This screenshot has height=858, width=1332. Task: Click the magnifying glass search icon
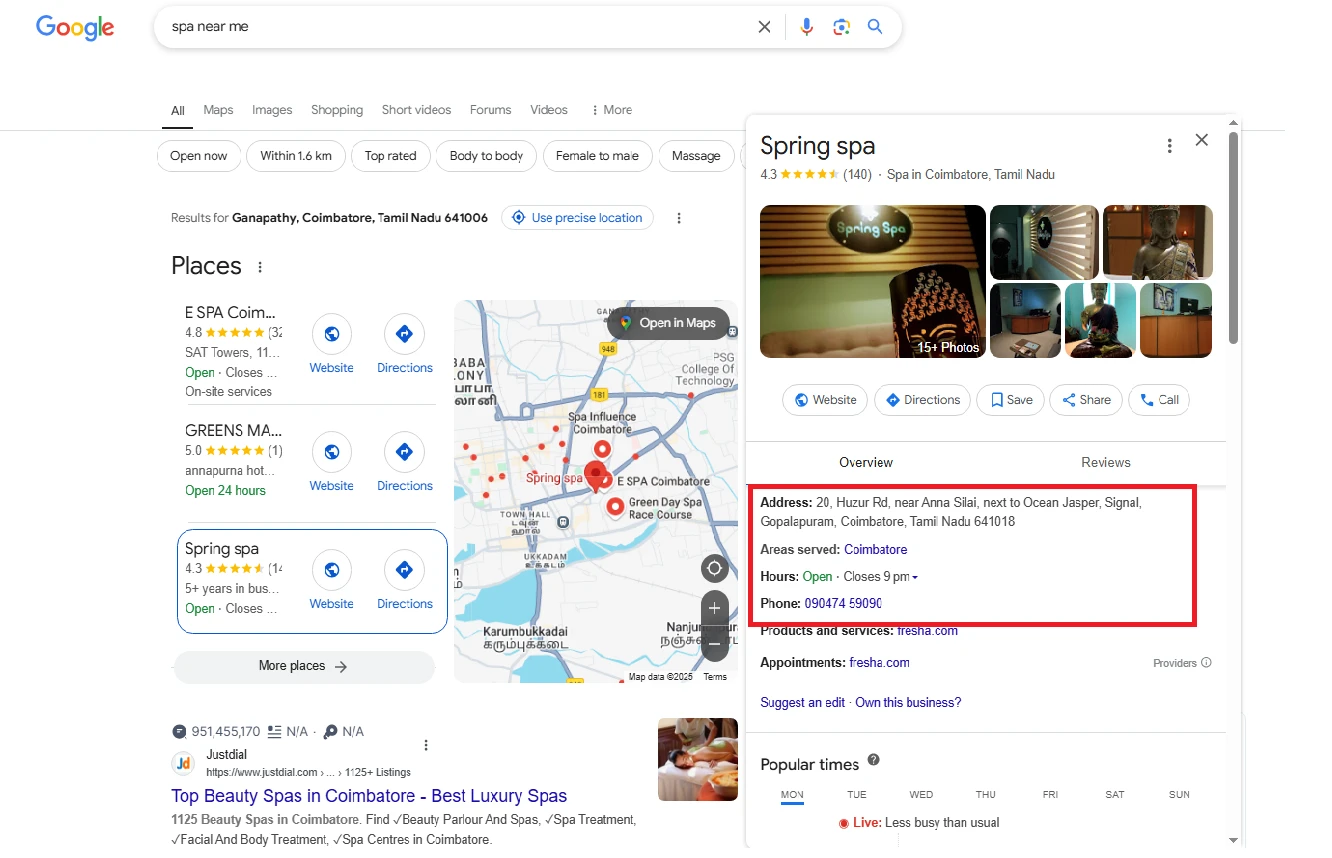pos(875,27)
